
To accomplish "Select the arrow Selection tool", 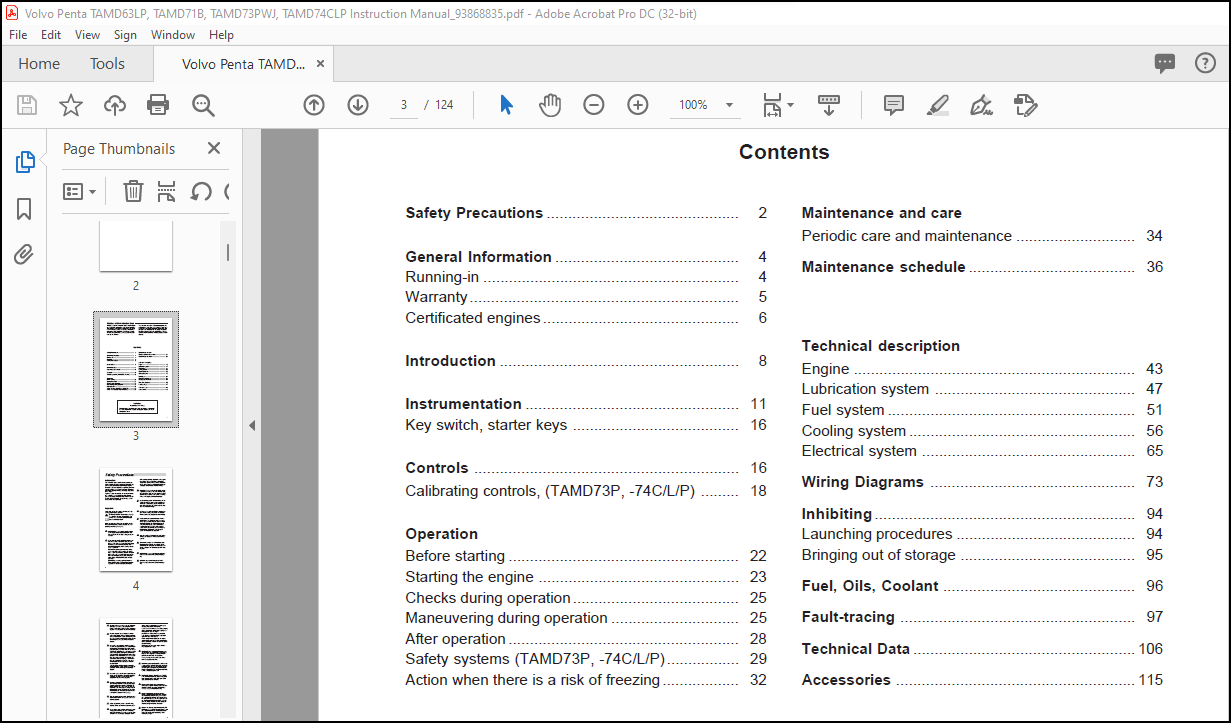I will (x=506, y=105).
